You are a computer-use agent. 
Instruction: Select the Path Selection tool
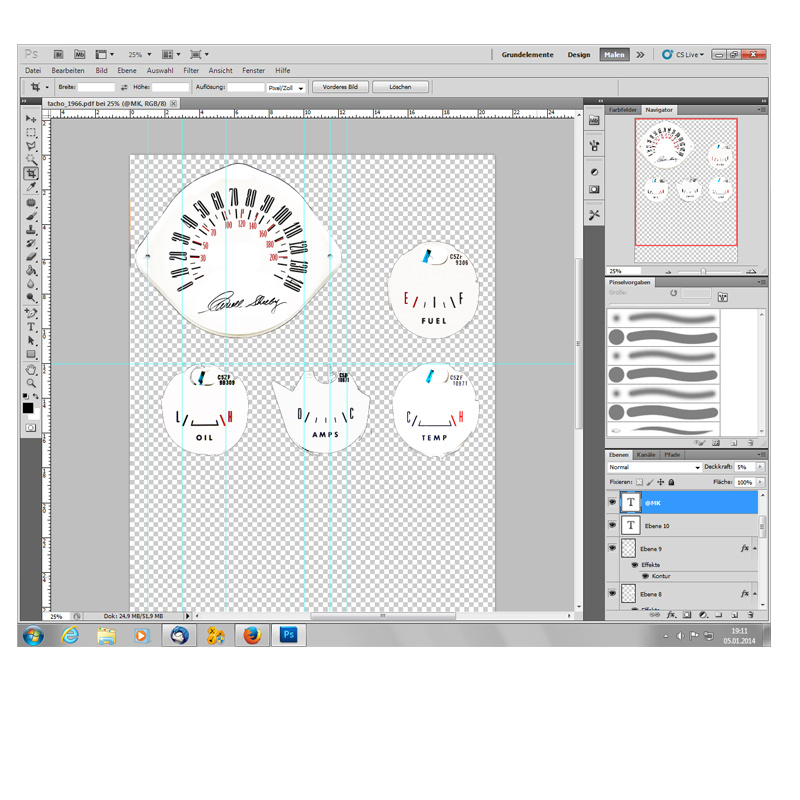point(31,340)
